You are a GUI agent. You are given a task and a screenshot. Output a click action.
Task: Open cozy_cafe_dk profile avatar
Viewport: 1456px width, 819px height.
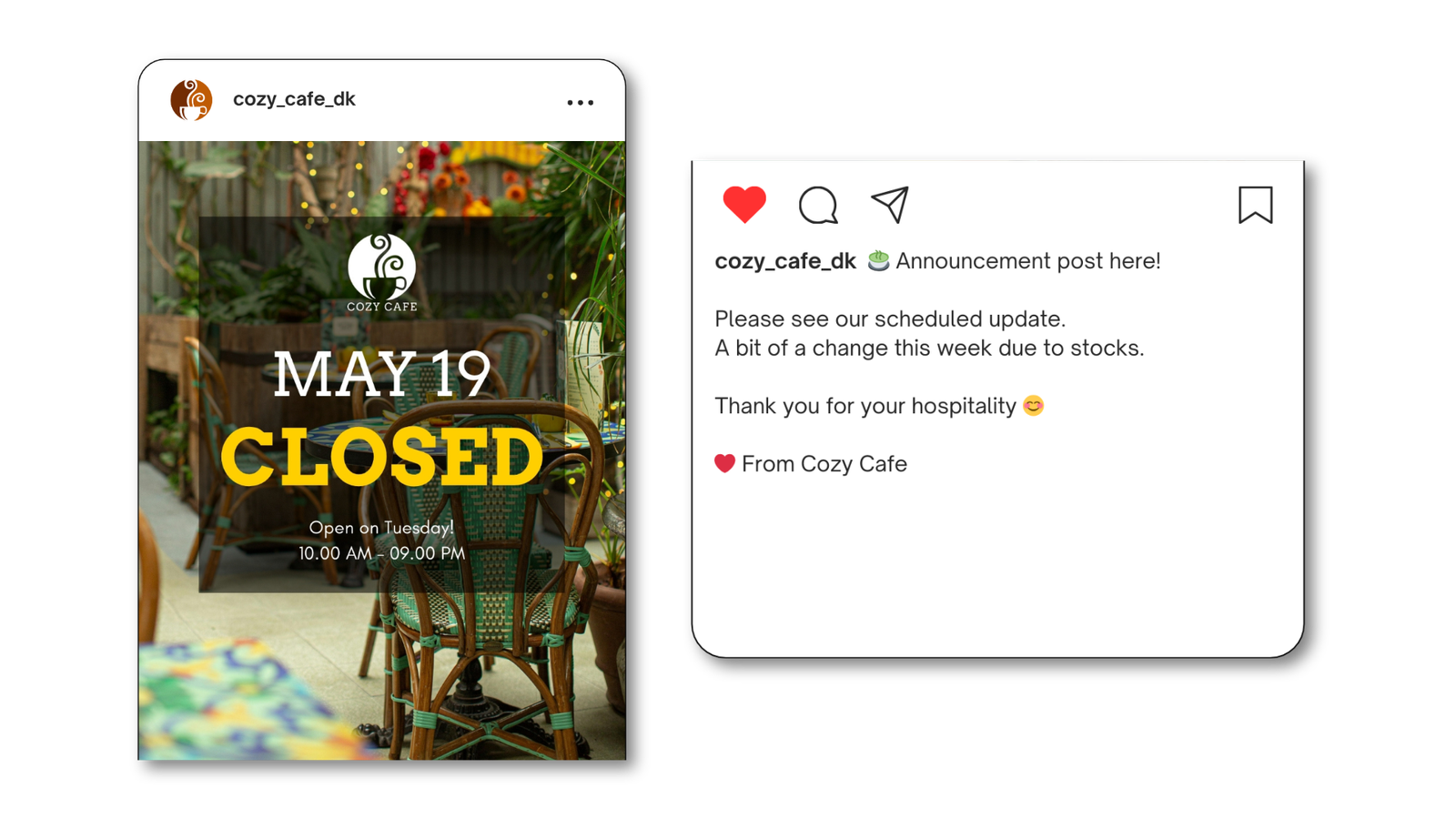(x=191, y=100)
